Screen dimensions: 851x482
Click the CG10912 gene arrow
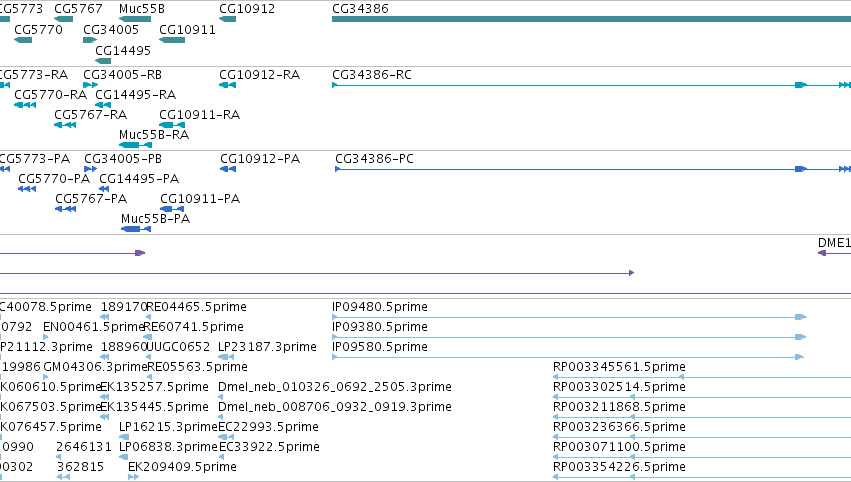227,19
